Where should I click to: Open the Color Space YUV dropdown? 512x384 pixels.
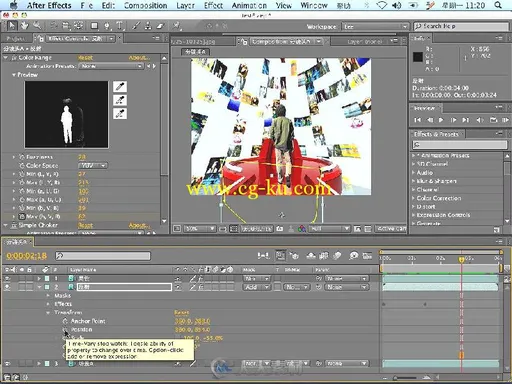[x=93, y=166]
